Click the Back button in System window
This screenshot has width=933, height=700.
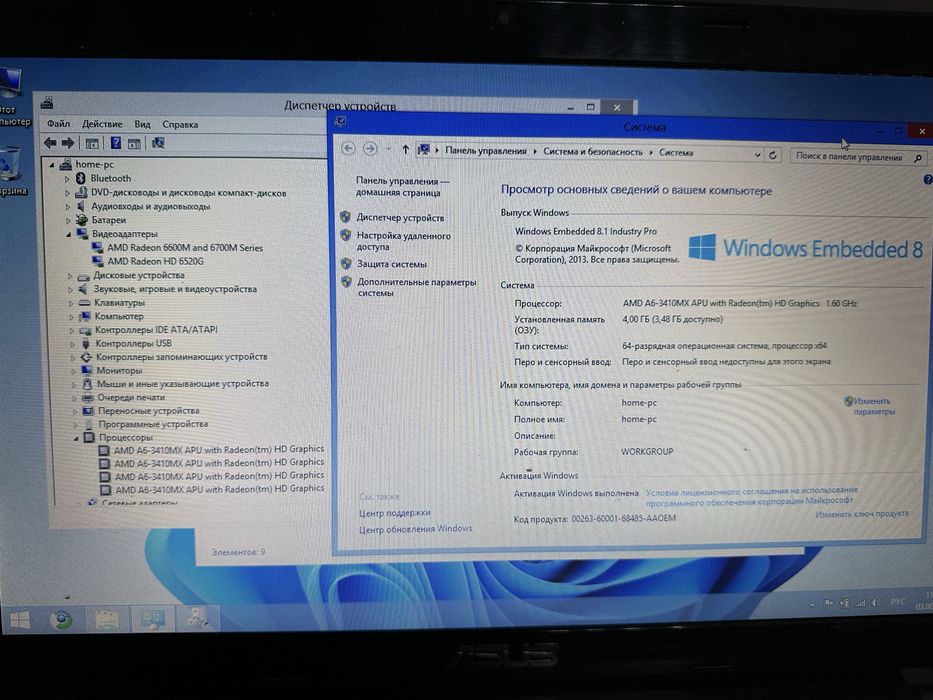pyautogui.click(x=349, y=149)
